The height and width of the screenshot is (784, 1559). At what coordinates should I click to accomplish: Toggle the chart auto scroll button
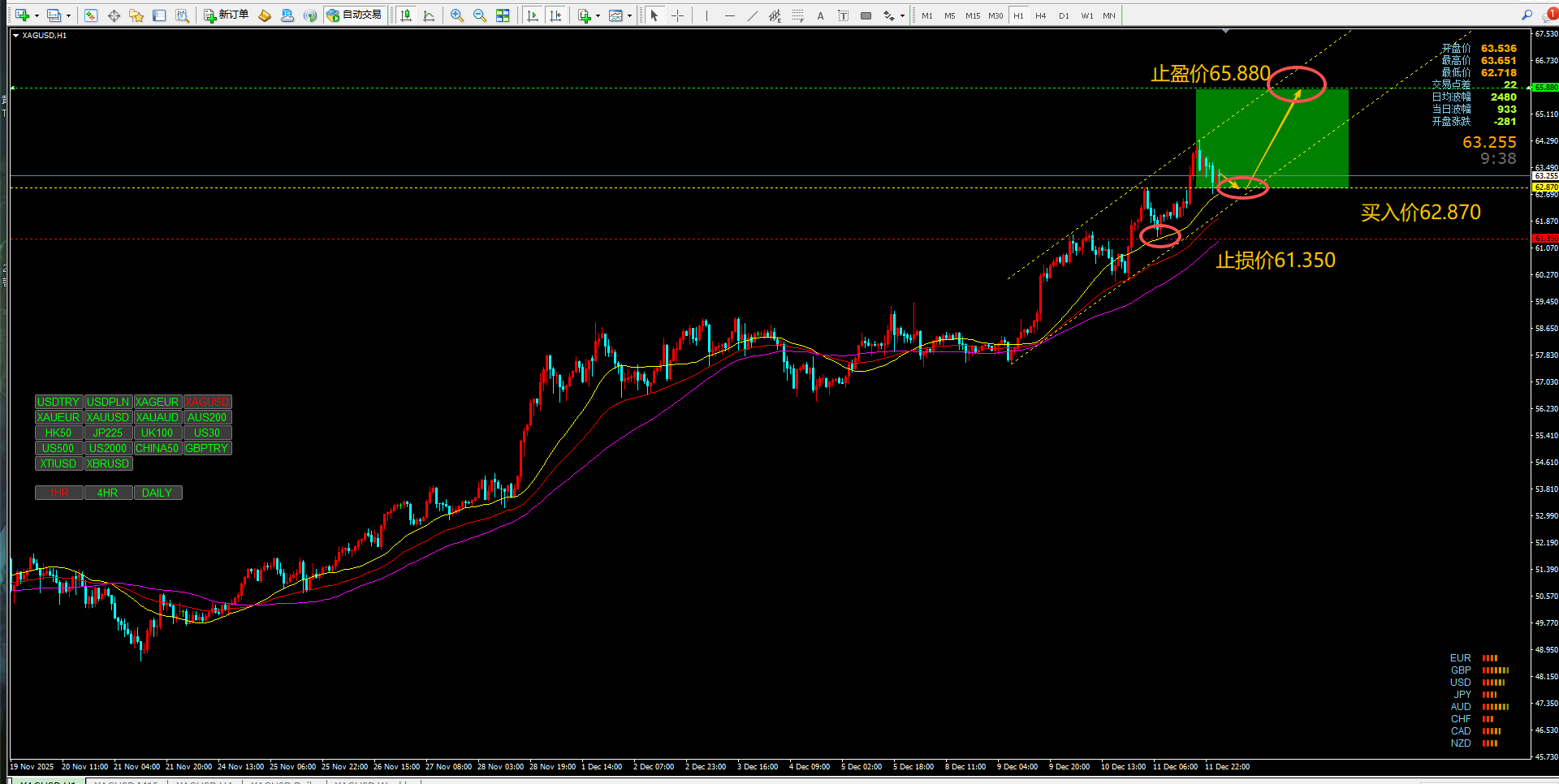(533, 15)
